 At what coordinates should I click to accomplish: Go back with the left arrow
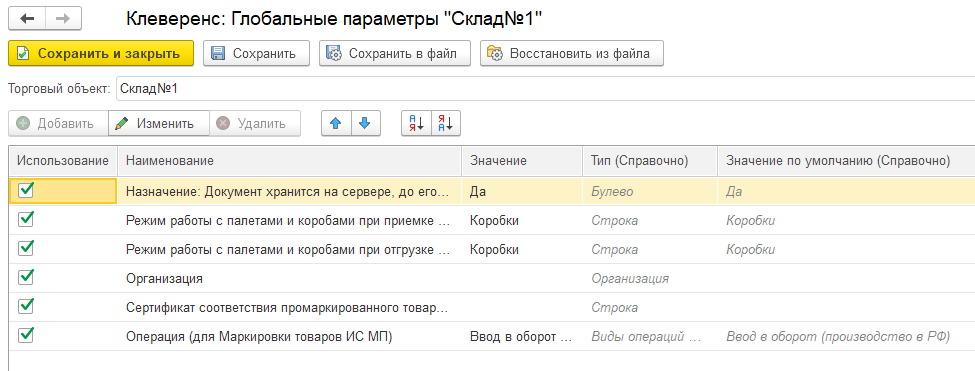(27, 19)
